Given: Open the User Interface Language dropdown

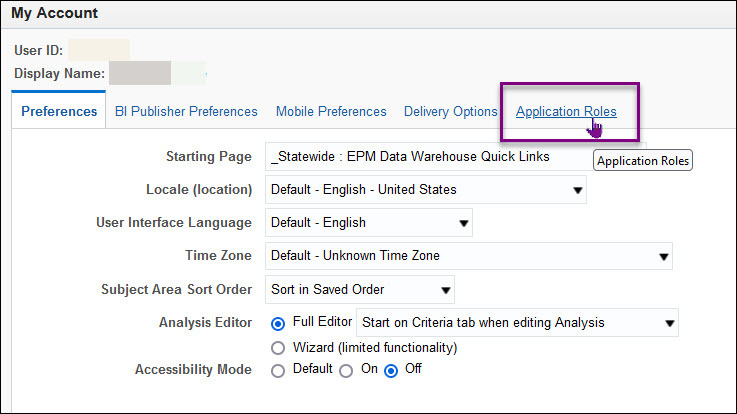Looking at the screenshot, I should (369, 222).
